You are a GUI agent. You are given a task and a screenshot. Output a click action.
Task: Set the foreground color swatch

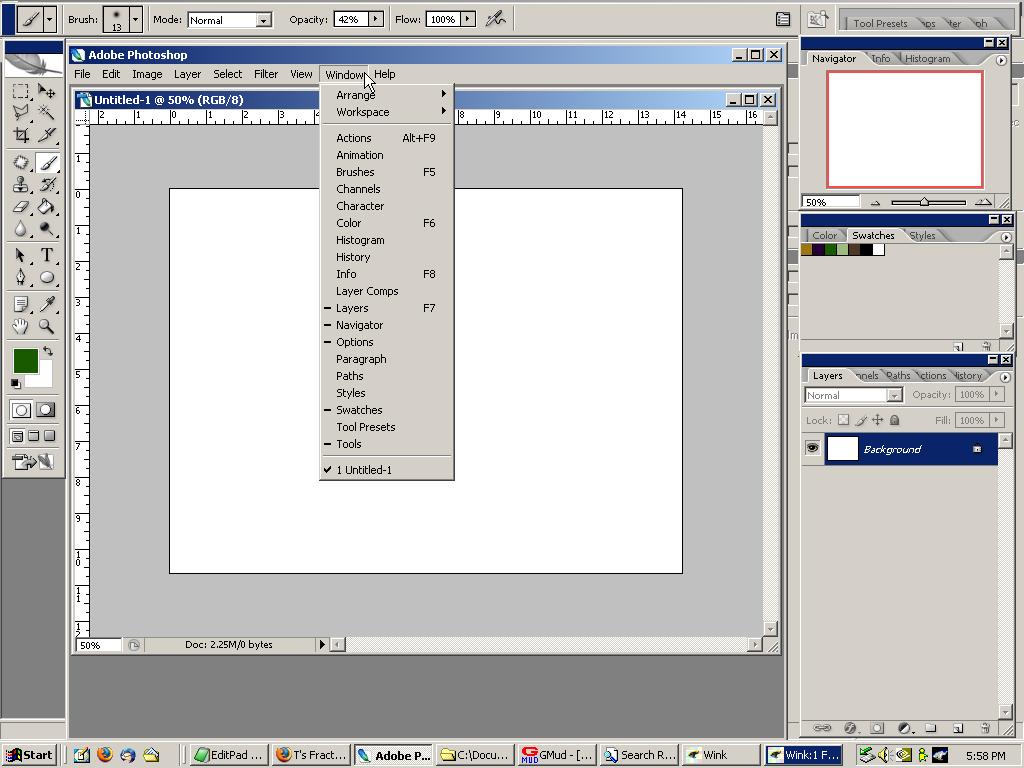pos(26,360)
